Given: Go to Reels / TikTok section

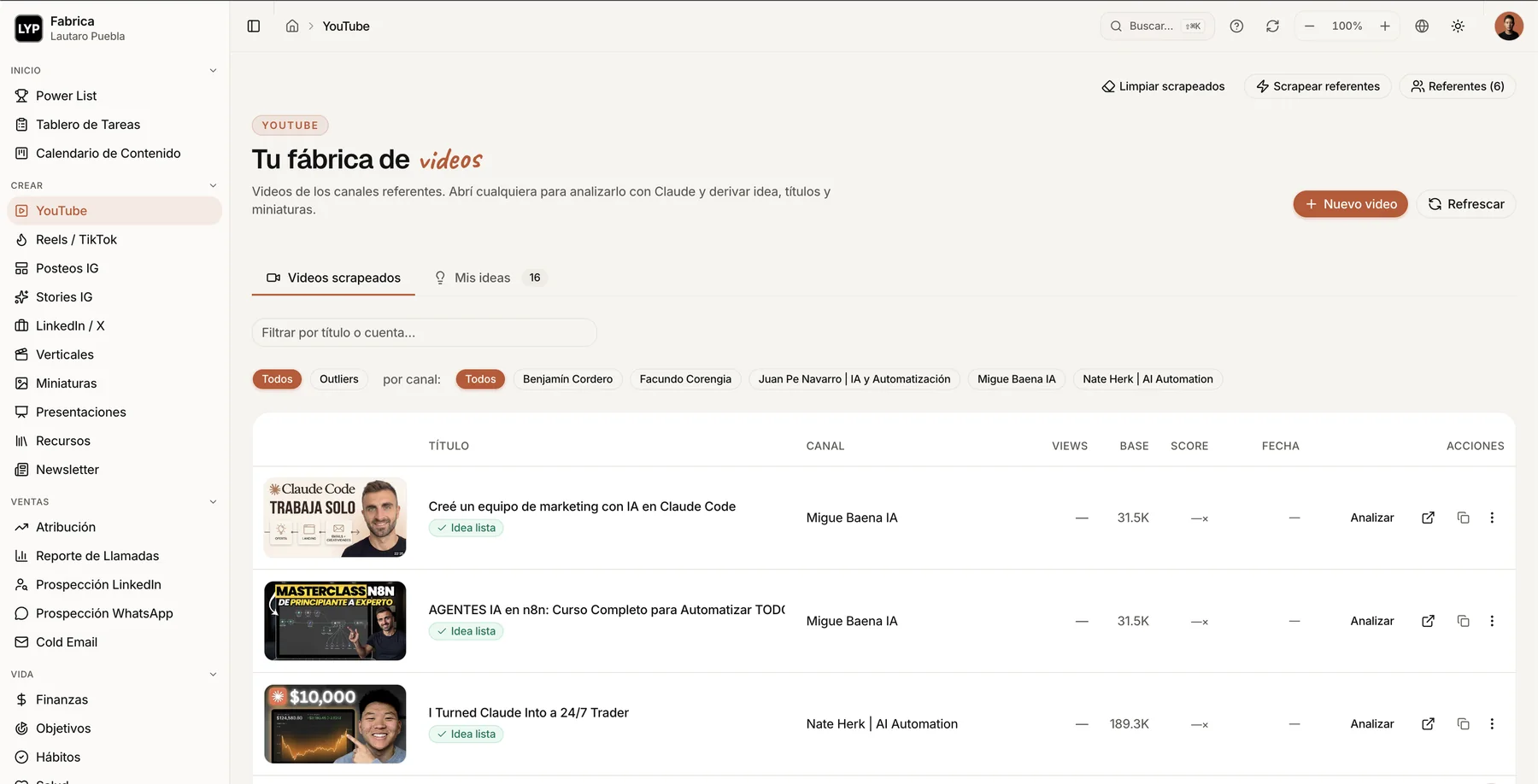Looking at the screenshot, I should tap(114, 240).
